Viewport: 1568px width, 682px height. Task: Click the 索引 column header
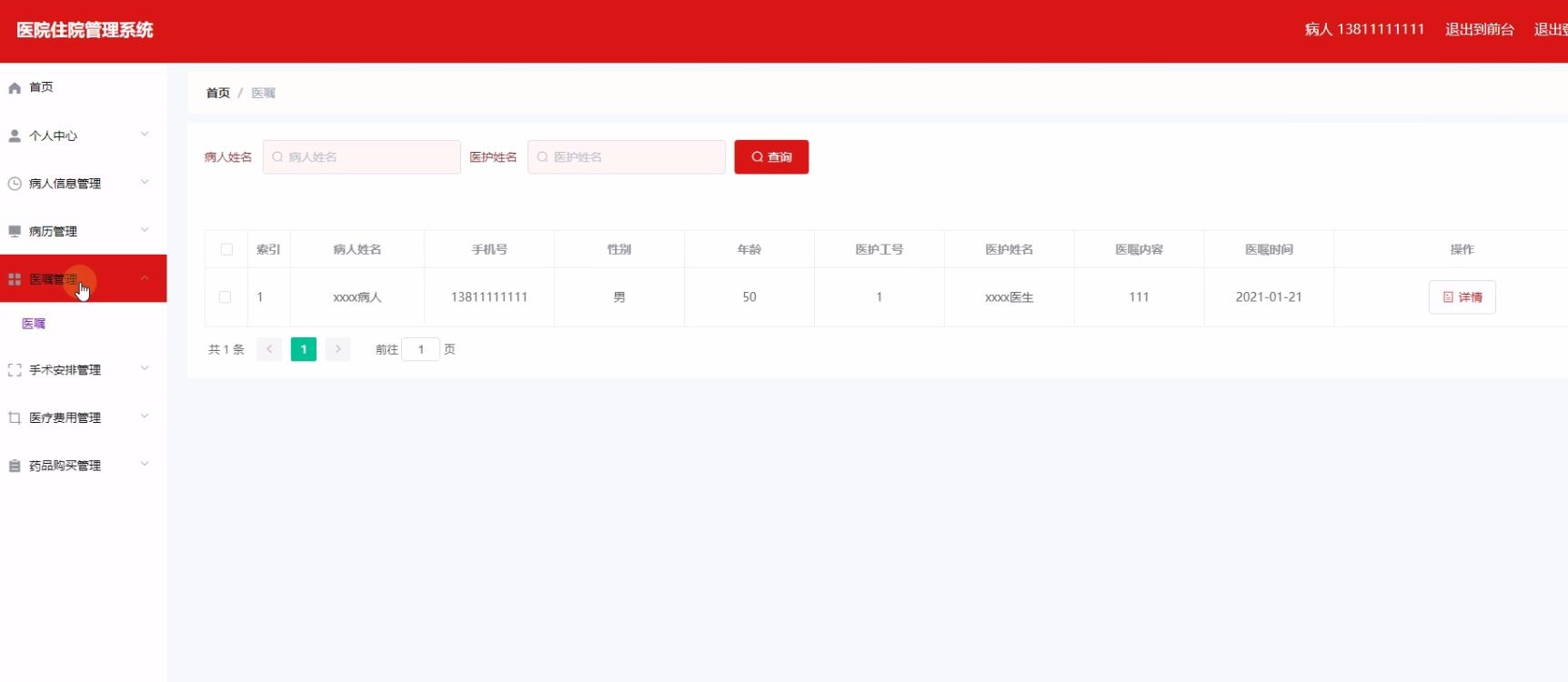pos(268,249)
